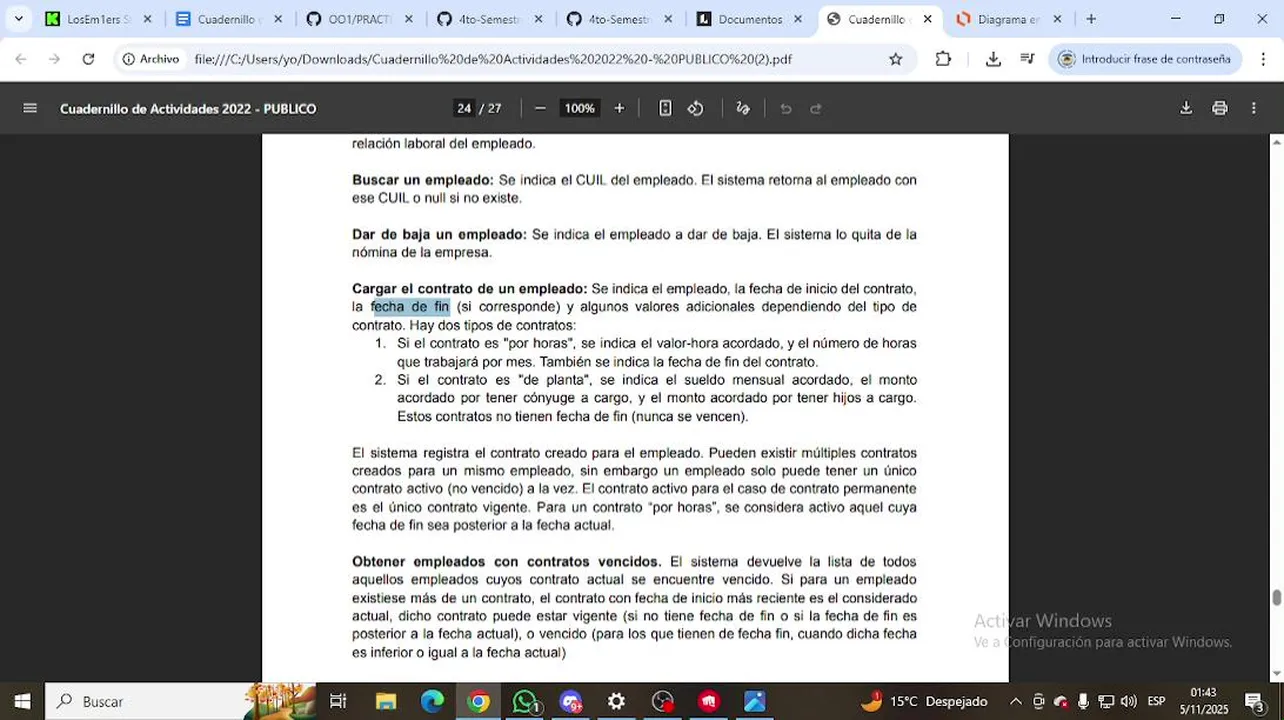Viewport: 1284px width, 720px height.
Task: Click Introducir frase de contraseña button
Action: 1145,59
